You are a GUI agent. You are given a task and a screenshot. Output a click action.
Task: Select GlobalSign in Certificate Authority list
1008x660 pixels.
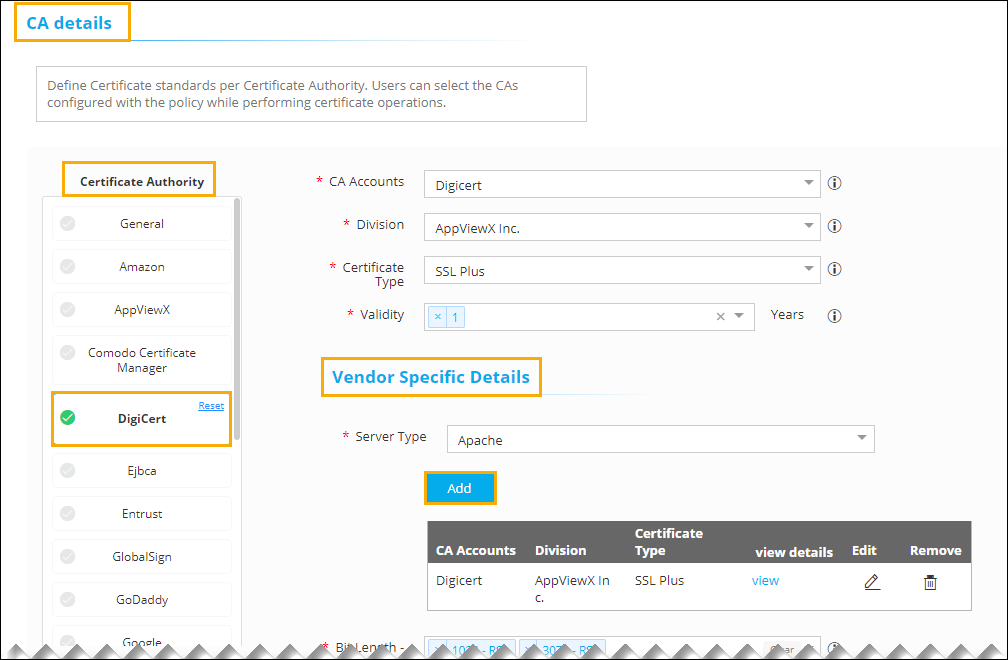pyautogui.click(x=141, y=557)
